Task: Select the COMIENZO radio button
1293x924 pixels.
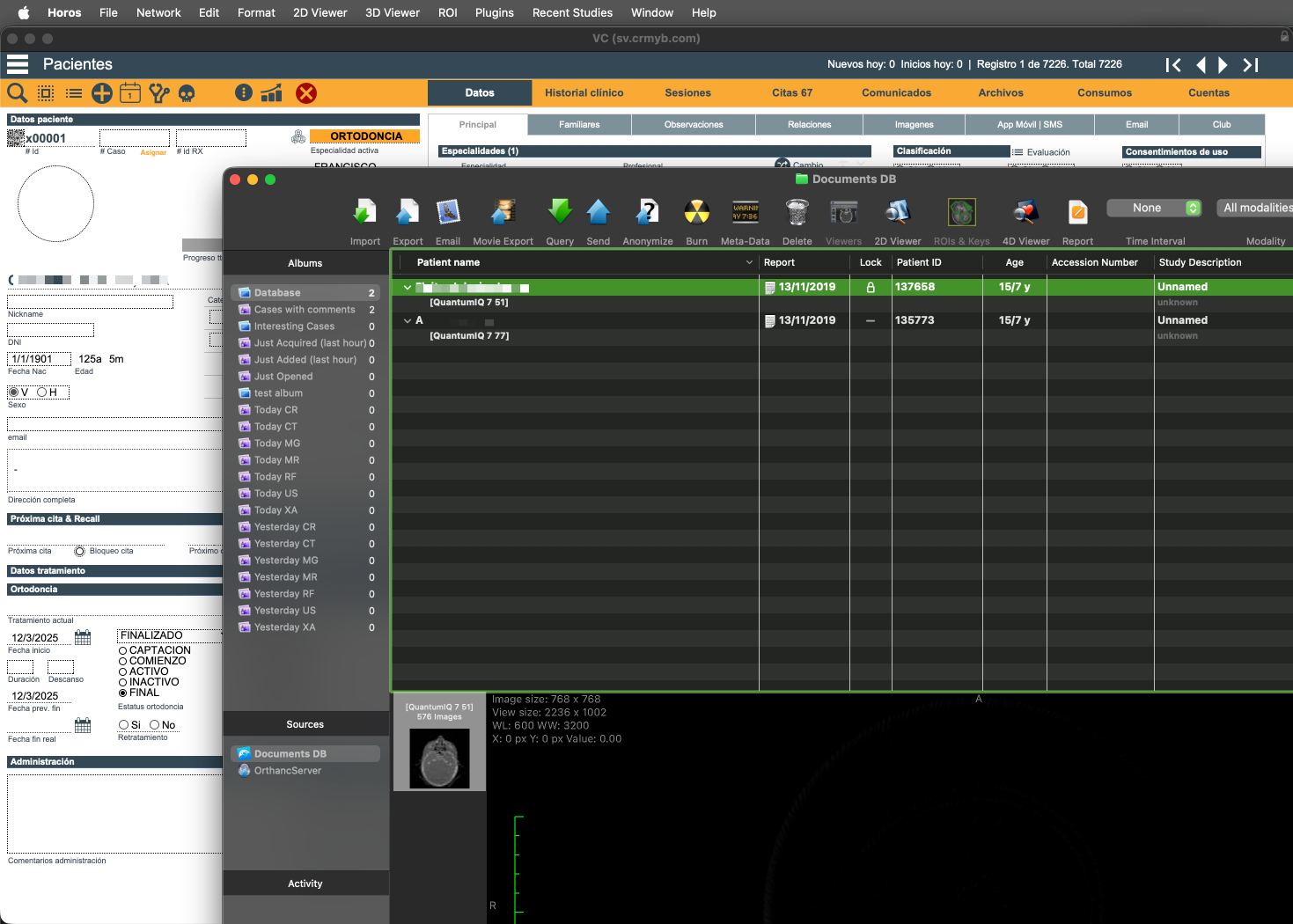Action: (x=123, y=662)
